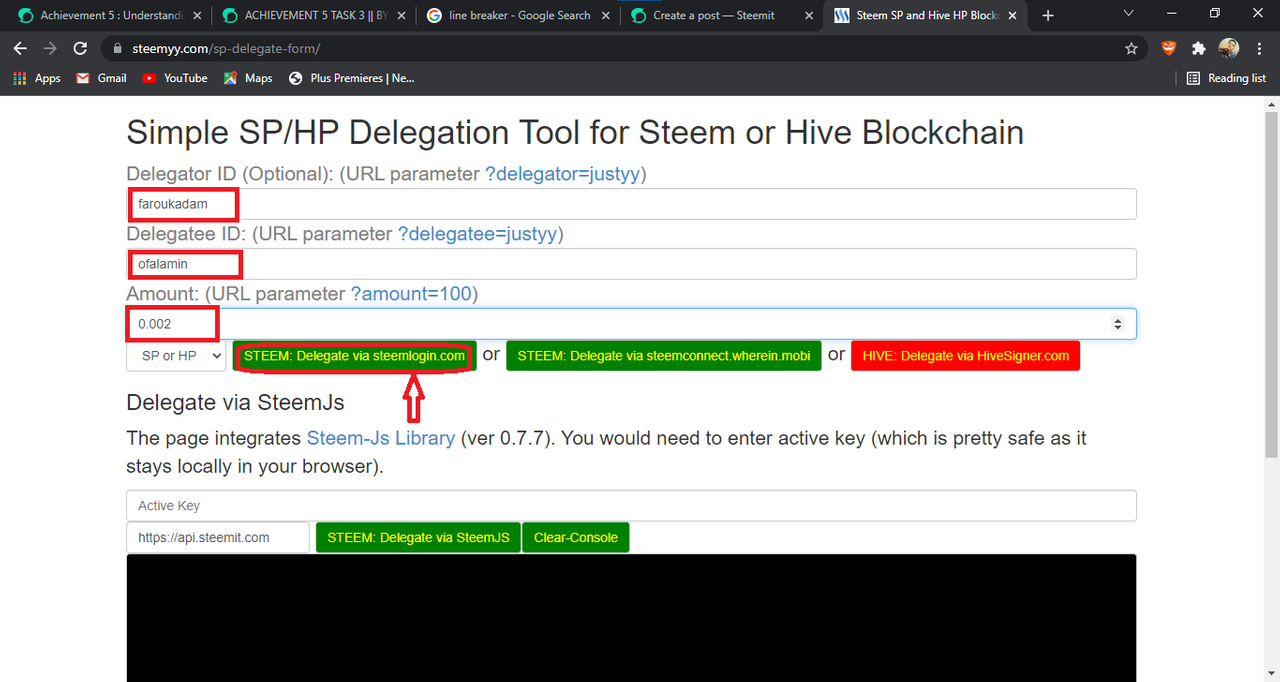1280x682 pixels.
Task: Click the Clear-Console button
Action: coord(576,537)
